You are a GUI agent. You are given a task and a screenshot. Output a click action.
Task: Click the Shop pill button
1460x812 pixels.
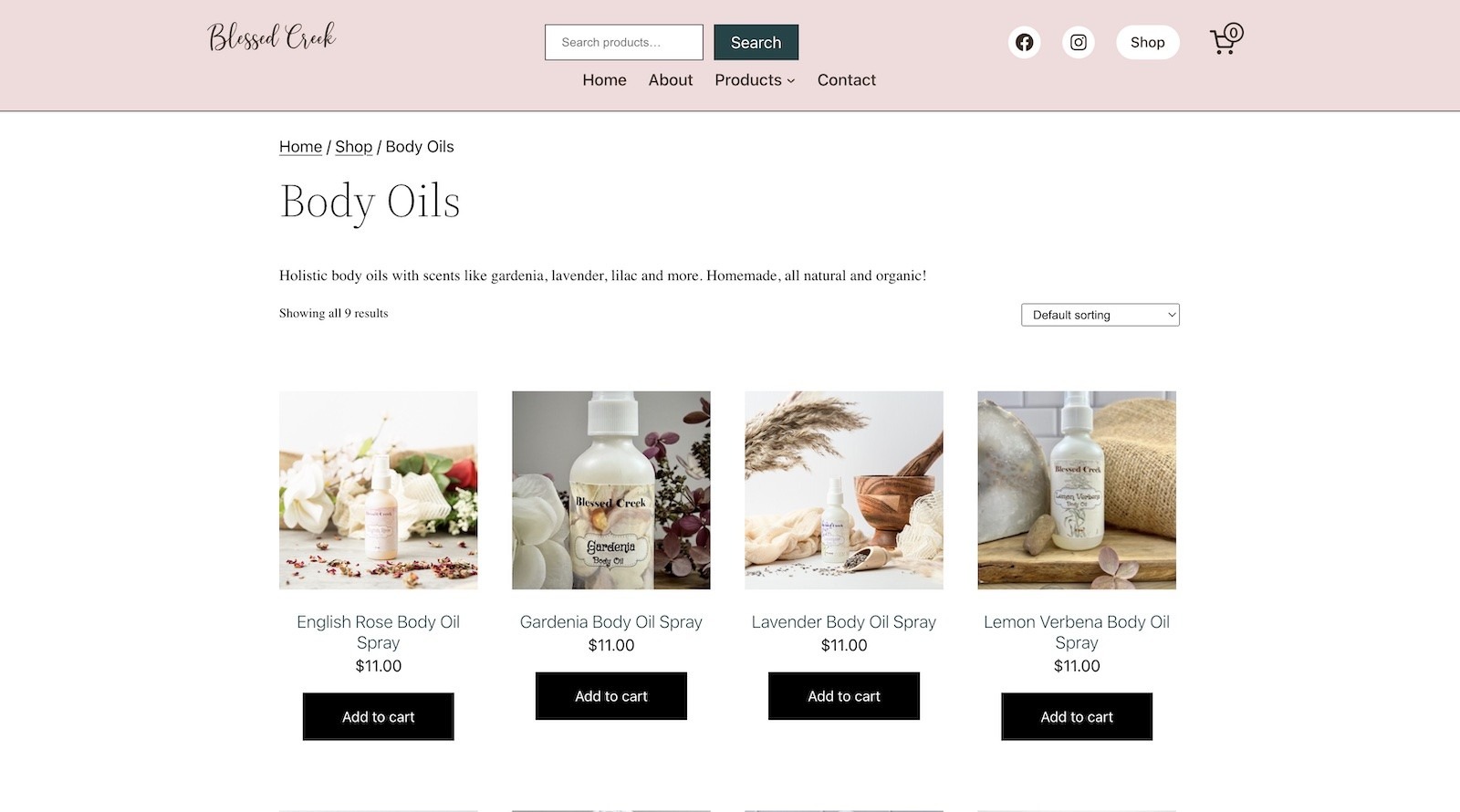[x=1147, y=42]
